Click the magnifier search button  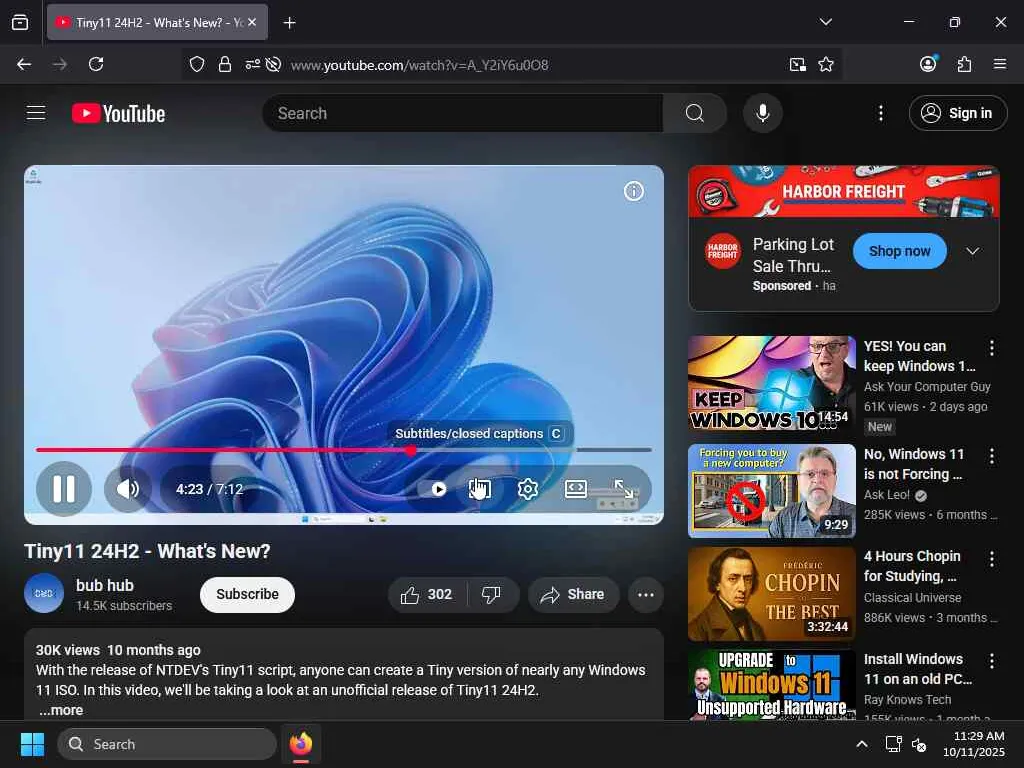click(694, 113)
